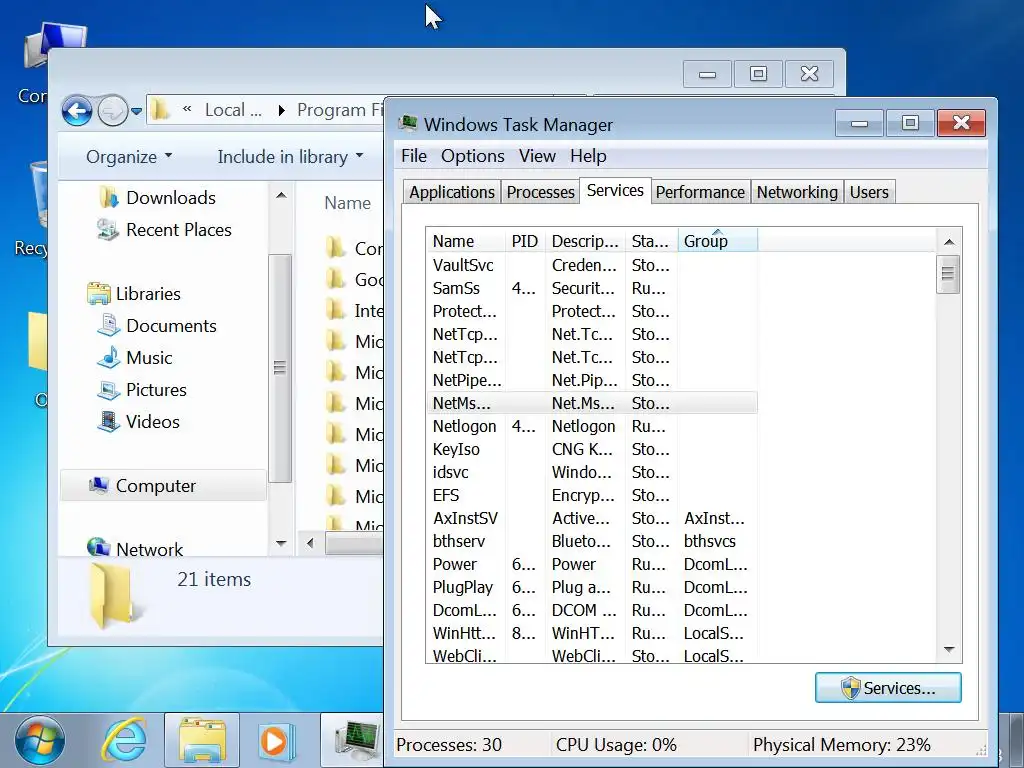Screen dimensions: 1024x768
Task: Click services list scroll up arrow
Action: (949, 242)
